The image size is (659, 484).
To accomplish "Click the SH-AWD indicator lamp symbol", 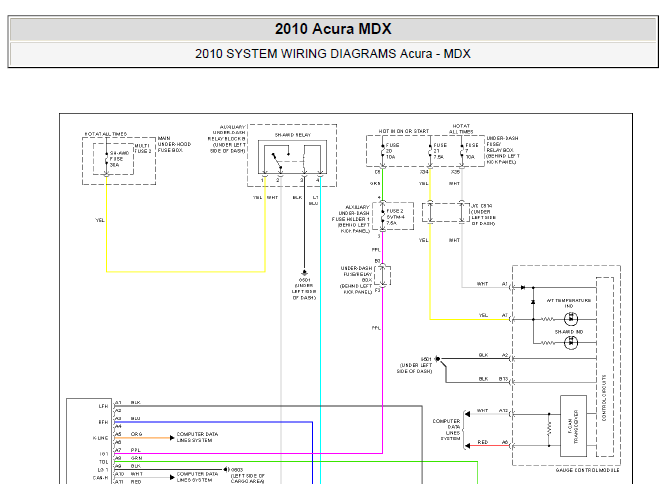I will coord(570,343).
